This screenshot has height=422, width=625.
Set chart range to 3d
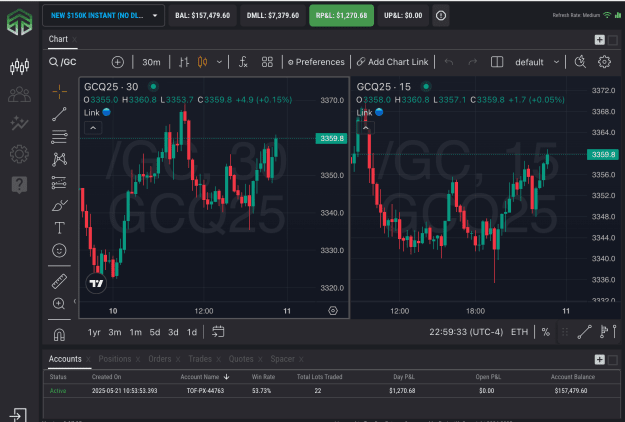pyautogui.click(x=173, y=332)
